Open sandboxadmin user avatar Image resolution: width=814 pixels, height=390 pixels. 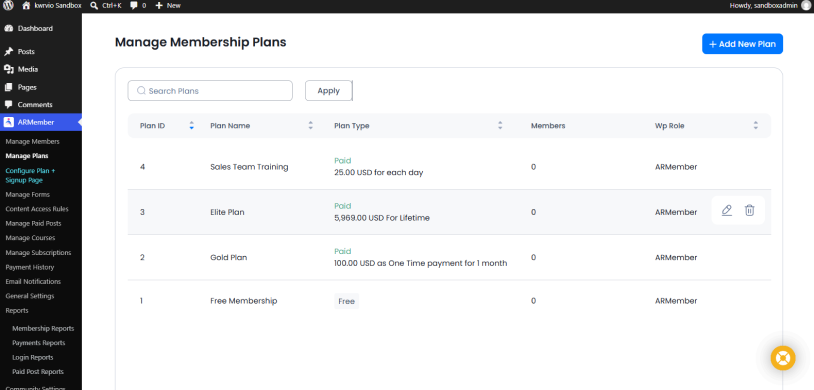[x=805, y=6]
